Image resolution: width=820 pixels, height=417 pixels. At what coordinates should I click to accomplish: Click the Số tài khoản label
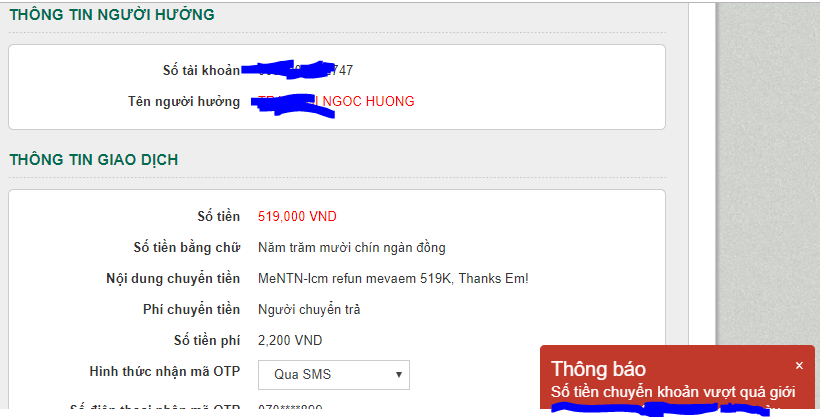[x=201, y=70]
